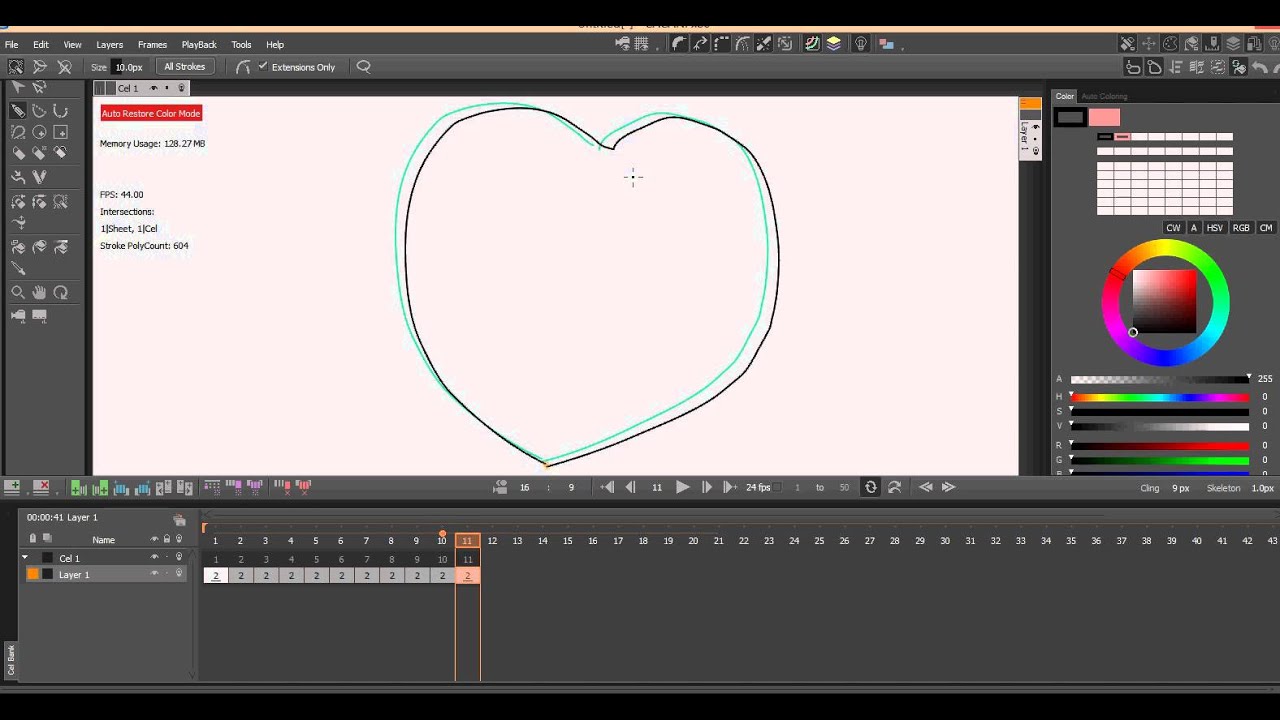This screenshot has height=720, width=1280.
Task: Click the A alpha mode button
Action: tap(1194, 228)
